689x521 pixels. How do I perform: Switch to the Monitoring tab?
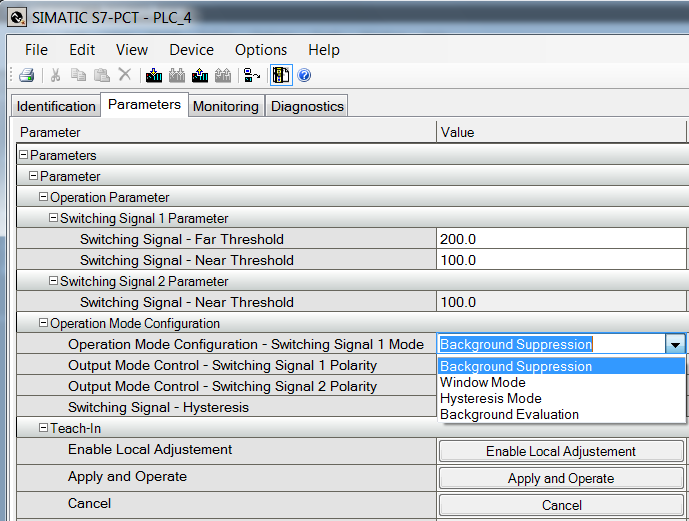pos(226,106)
